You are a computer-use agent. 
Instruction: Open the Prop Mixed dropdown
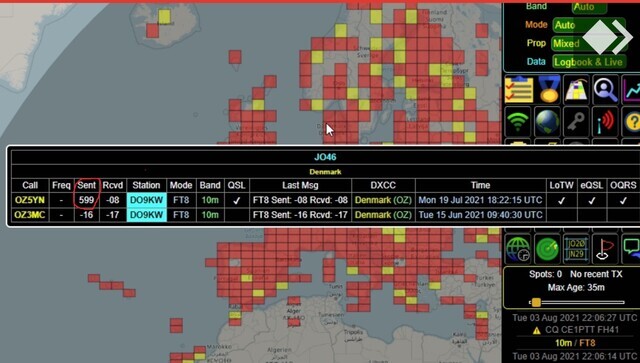click(589, 44)
